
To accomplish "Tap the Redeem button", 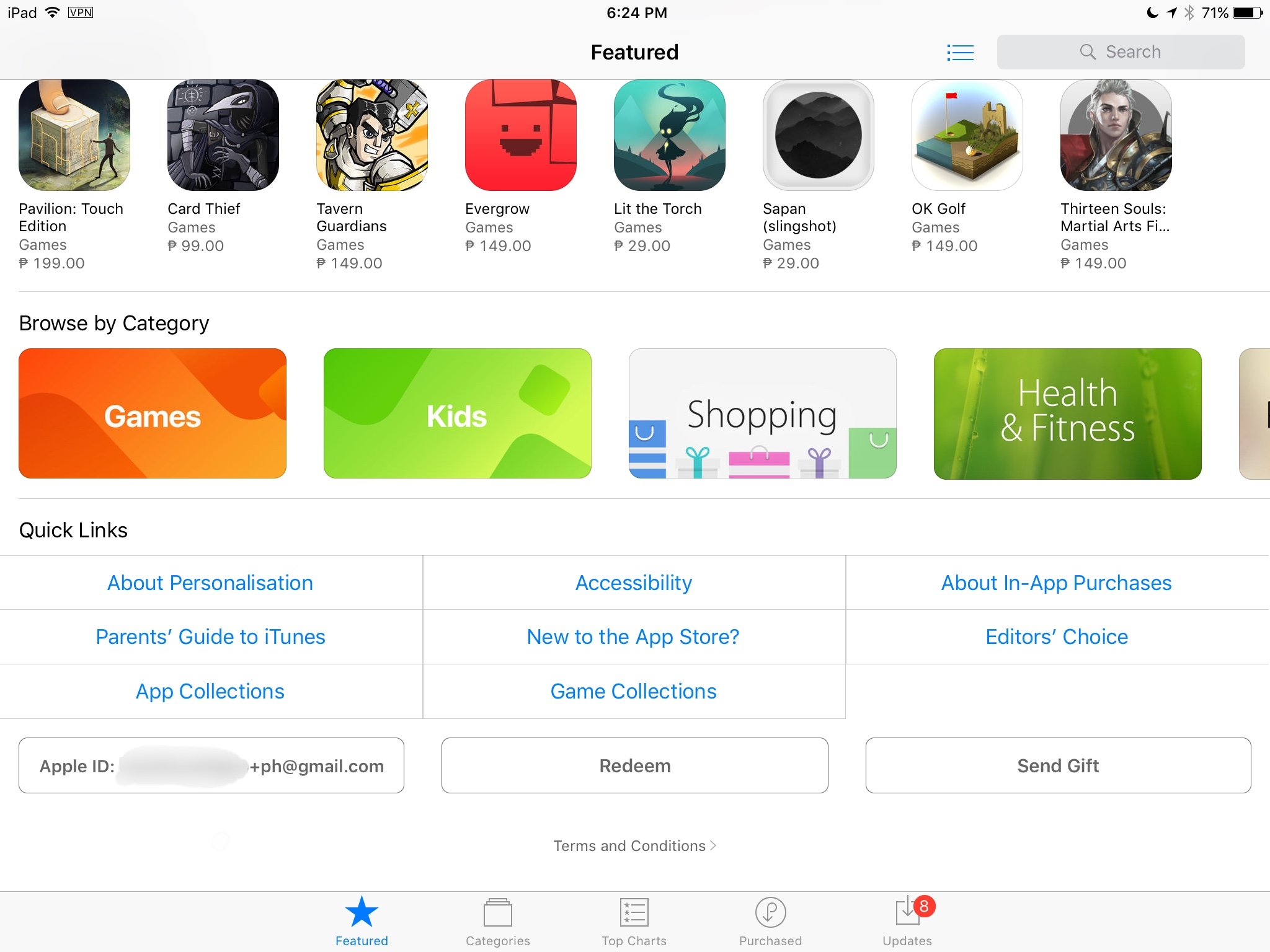I will [x=634, y=765].
